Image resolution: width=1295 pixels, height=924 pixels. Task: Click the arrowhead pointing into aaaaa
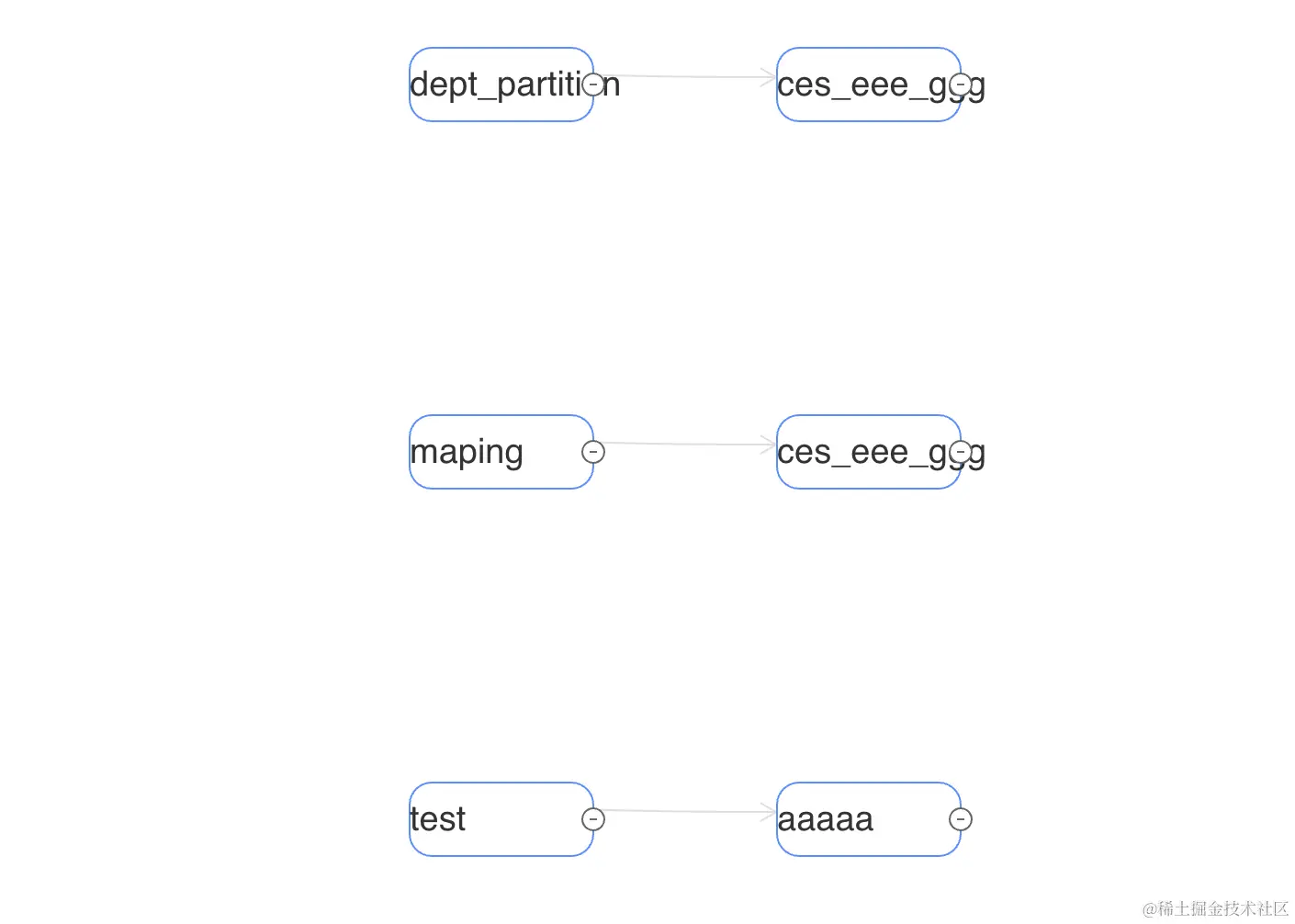click(x=769, y=812)
